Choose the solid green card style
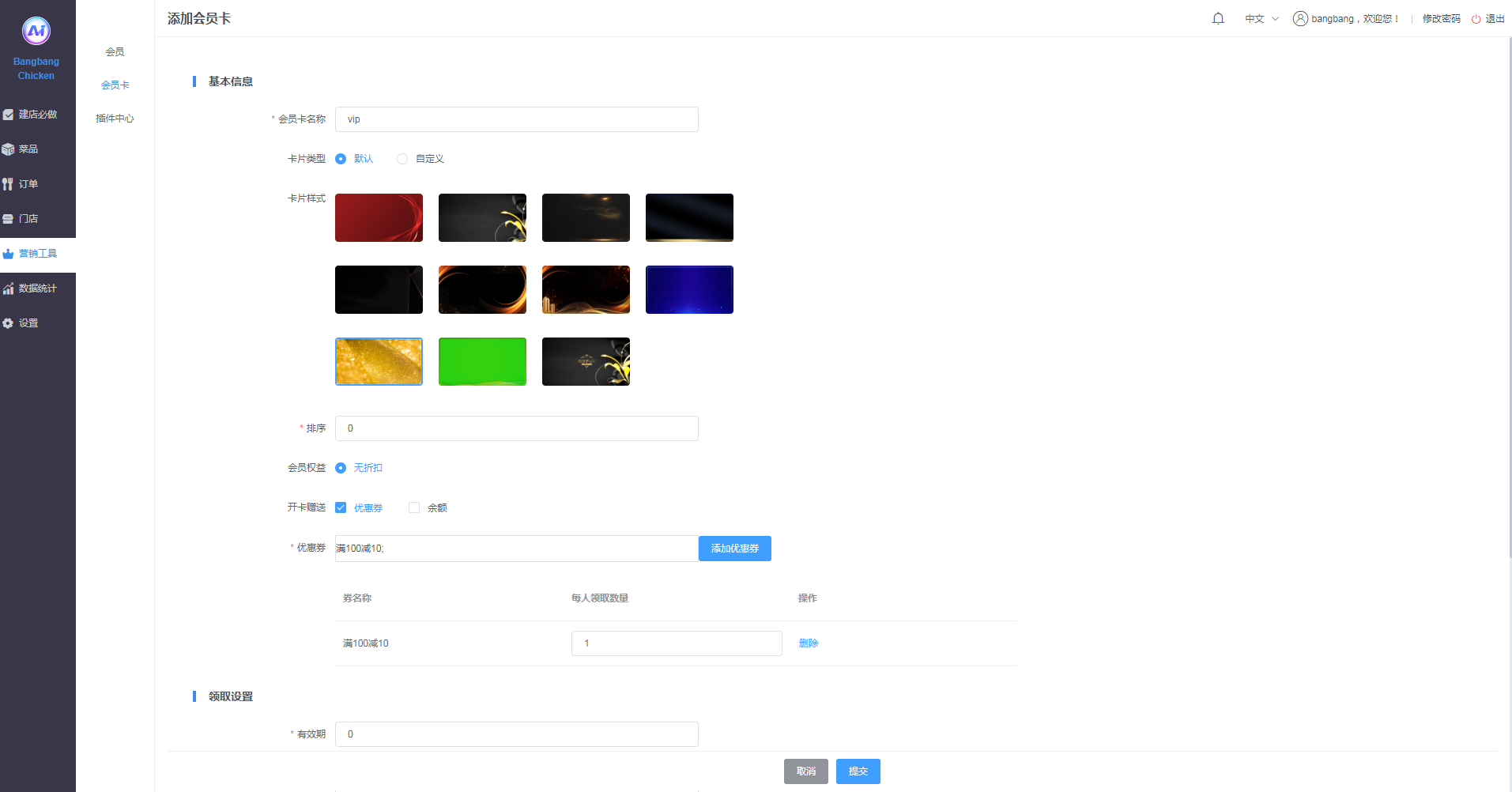1512x792 pixels. [483, 361]
